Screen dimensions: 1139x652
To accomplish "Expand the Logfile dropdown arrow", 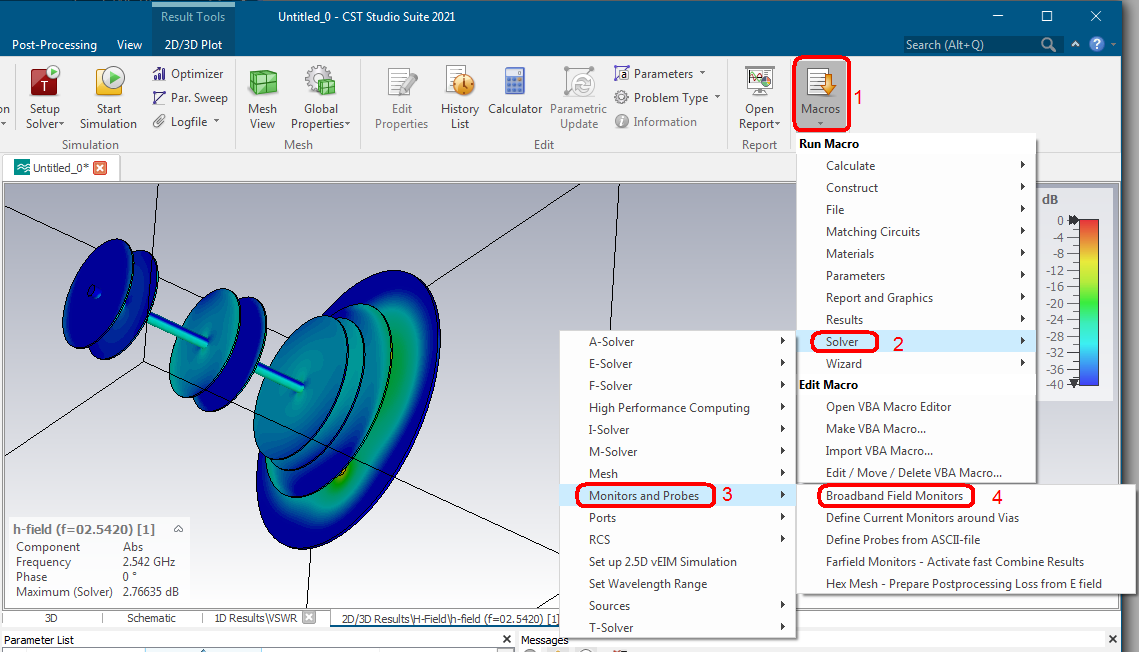I will (216, 121).
